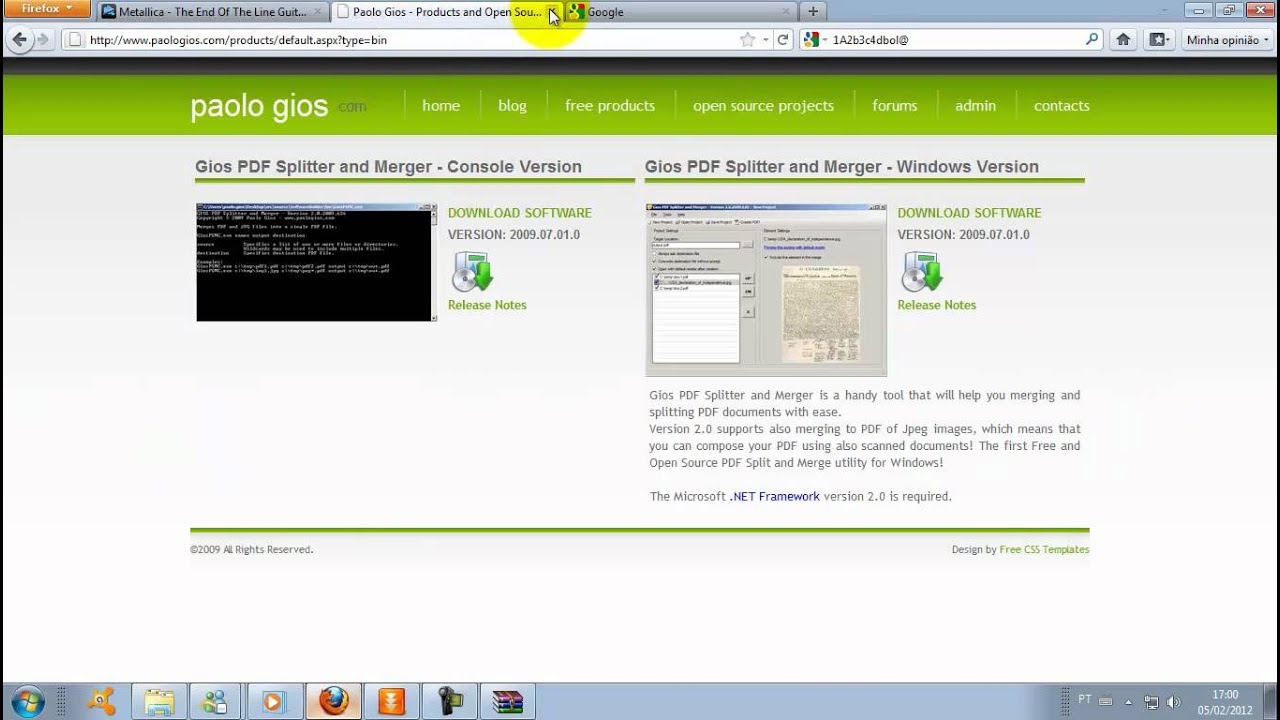
Task: Open a new tab with plus button
Action: [813, 12]
